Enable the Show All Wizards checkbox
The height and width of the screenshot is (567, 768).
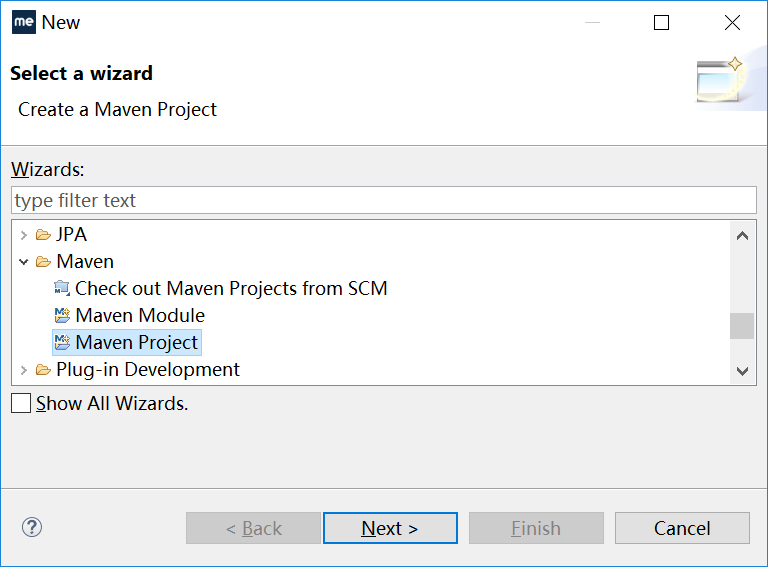click(21, 403)
